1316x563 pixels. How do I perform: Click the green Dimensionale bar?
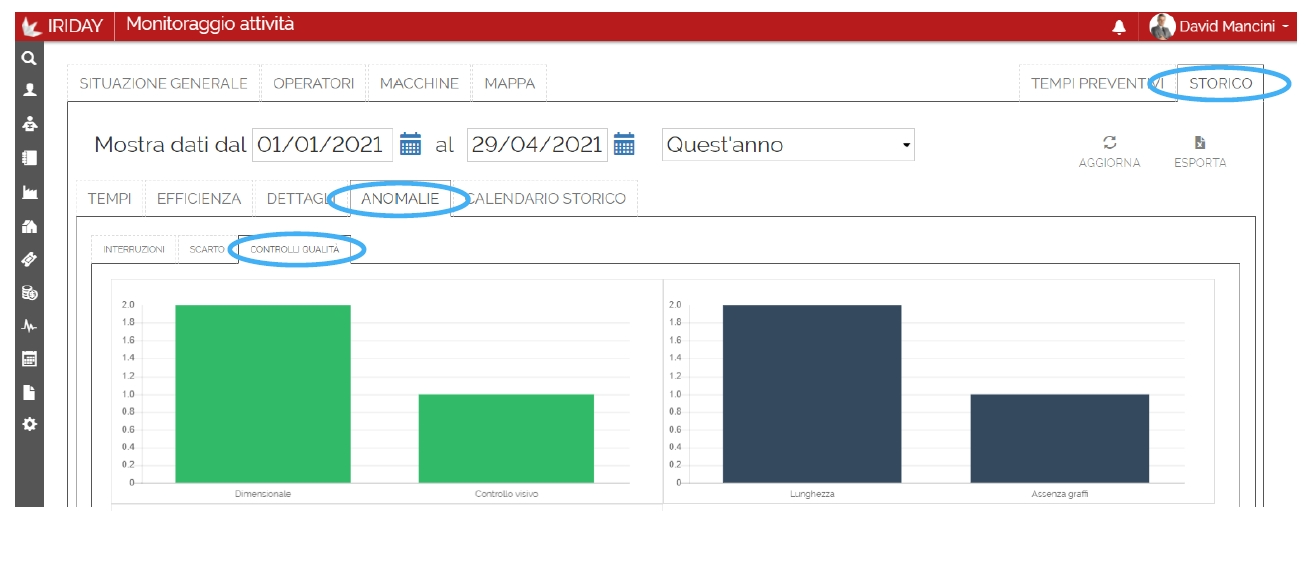click(x=262, y=394)
